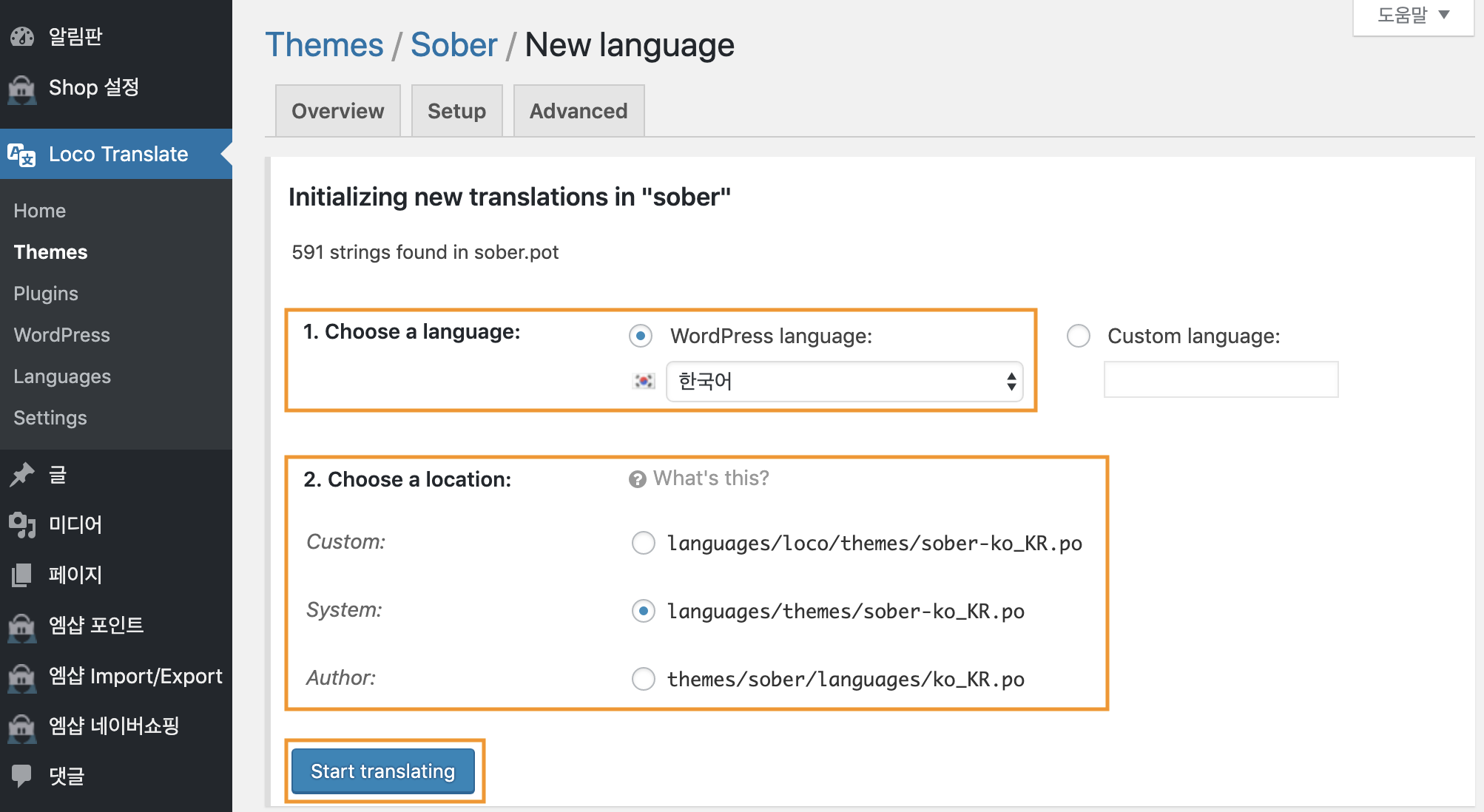This screenshot has width=1484, height=812.
Task: Switch to the Advanced tab
Action: (x=579, y=111)
